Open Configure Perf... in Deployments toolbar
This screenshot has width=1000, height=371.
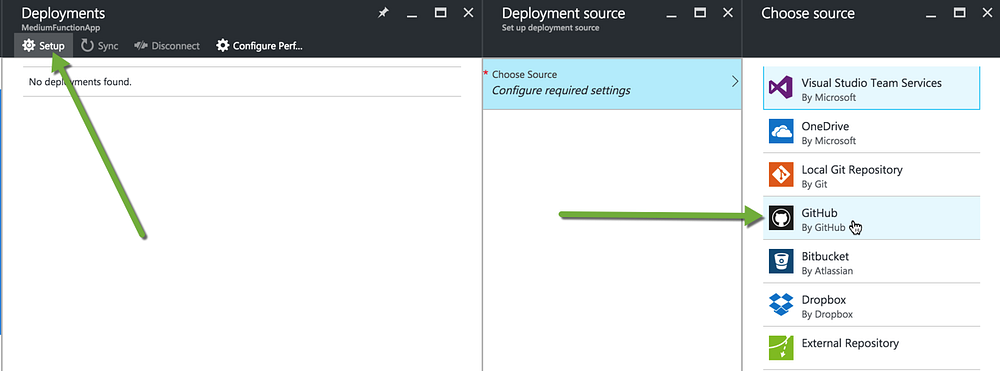pyautogui.click(x=259, y=46)
